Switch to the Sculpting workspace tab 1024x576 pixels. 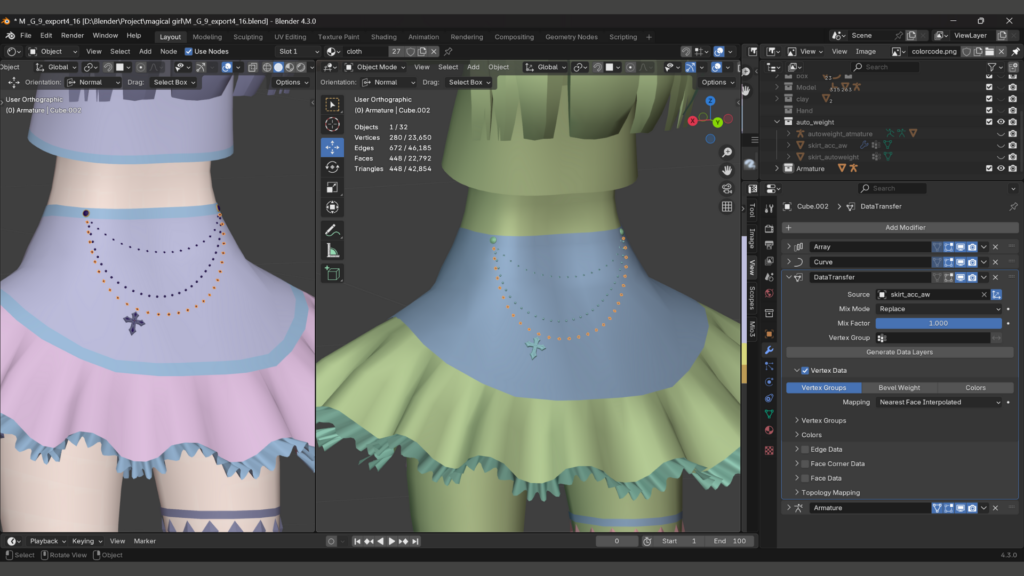pyautogui.click(x=247, y=37)
